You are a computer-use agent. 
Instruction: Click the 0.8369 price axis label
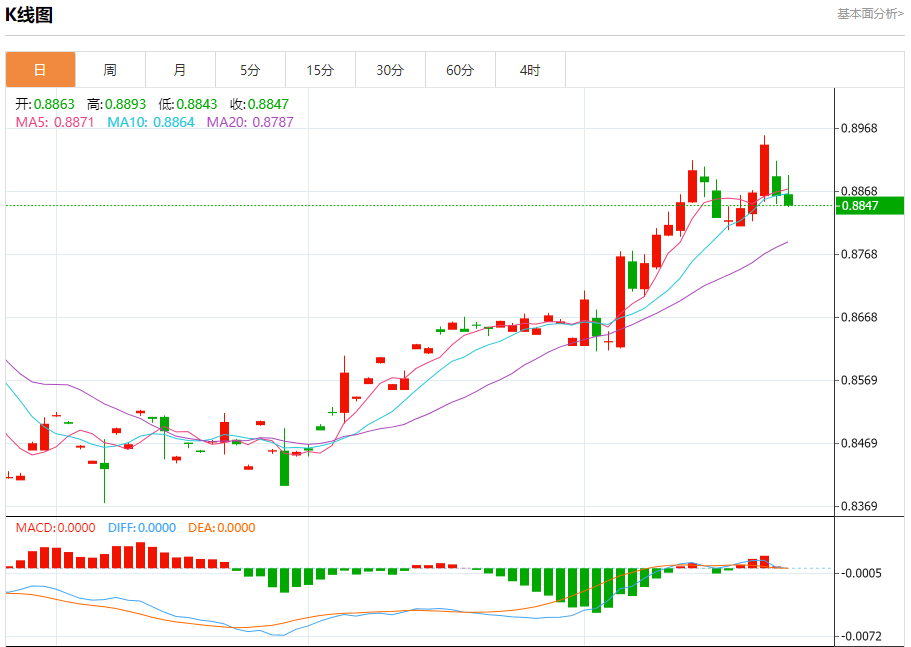point(859,506)
